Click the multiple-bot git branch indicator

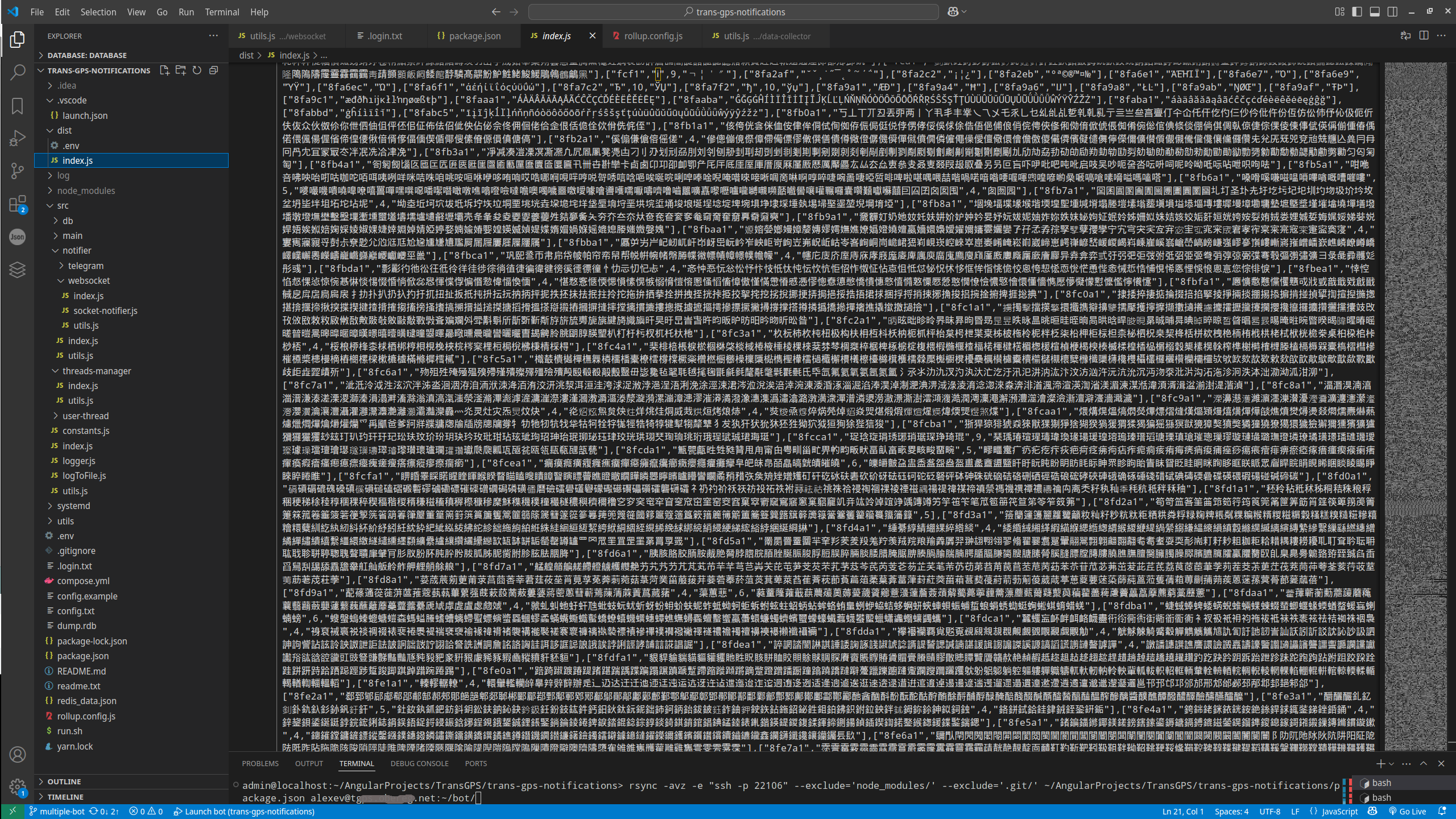57,811
